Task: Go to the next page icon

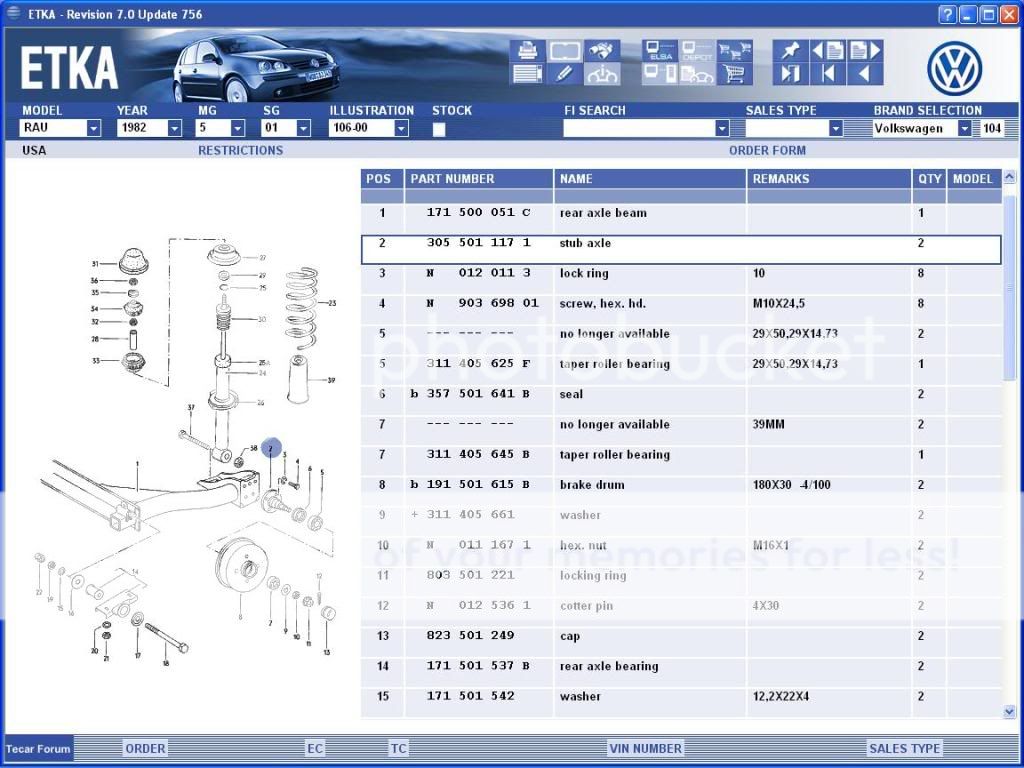Action: coord(865,50)
